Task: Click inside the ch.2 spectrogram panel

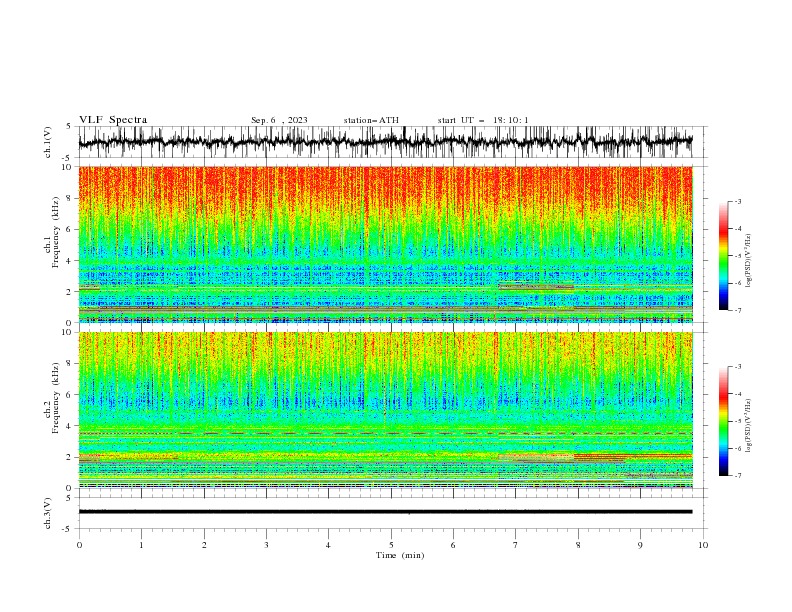Action: (385, 410)
